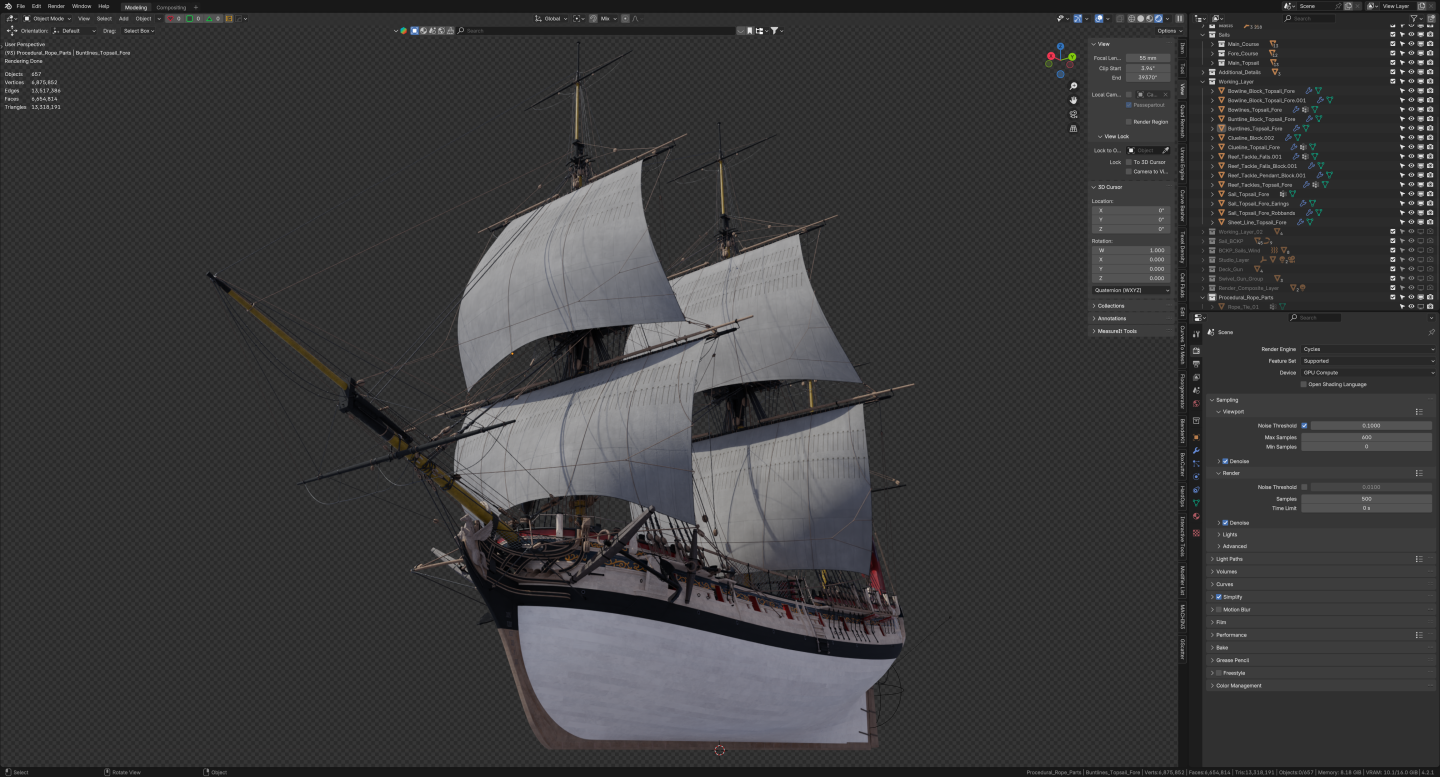Add a new workspace tab
1440x777 pixels.
click(196, 7)
